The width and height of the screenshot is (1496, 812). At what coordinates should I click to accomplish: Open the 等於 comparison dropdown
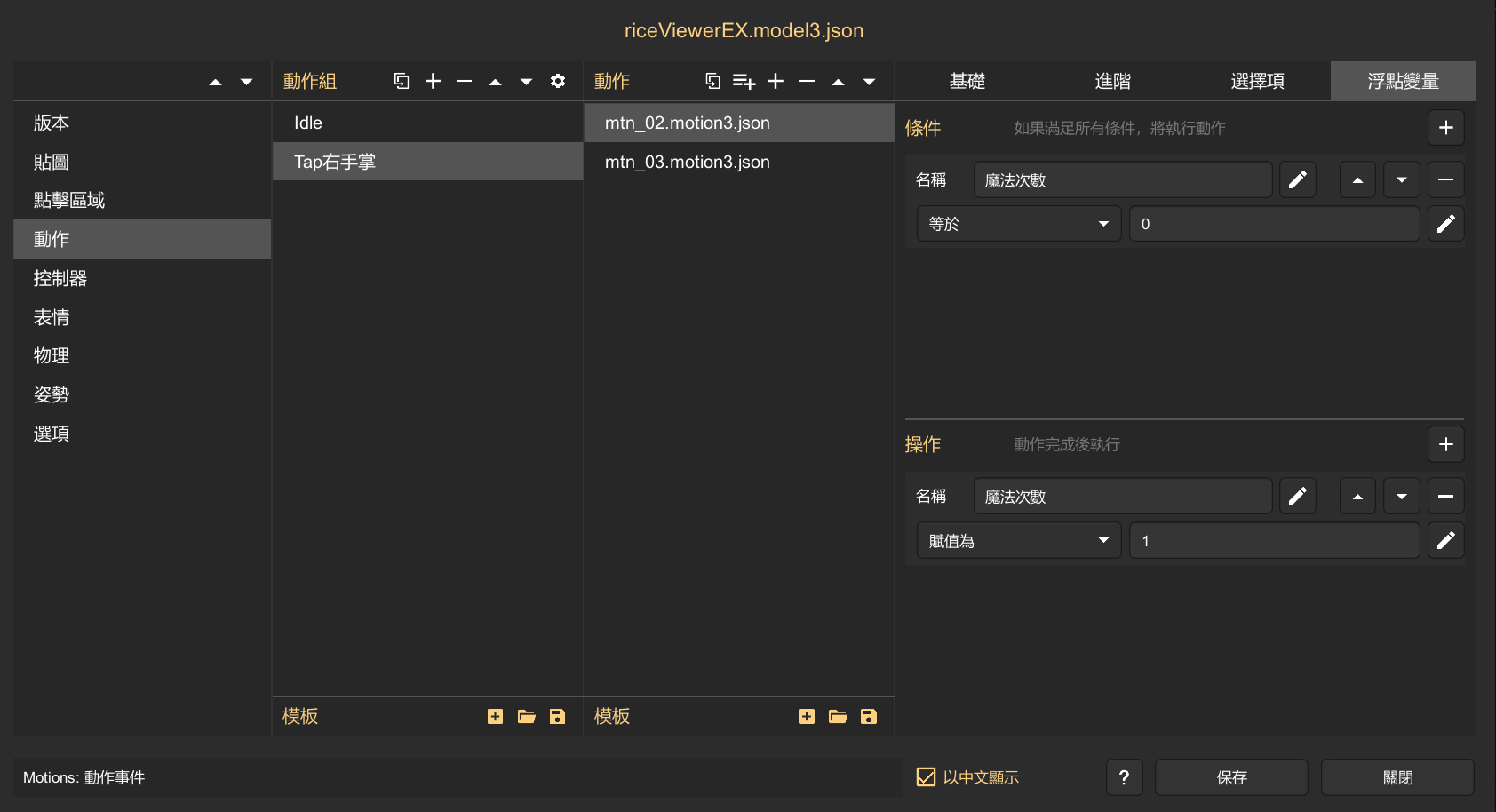tap(1018, 224)
